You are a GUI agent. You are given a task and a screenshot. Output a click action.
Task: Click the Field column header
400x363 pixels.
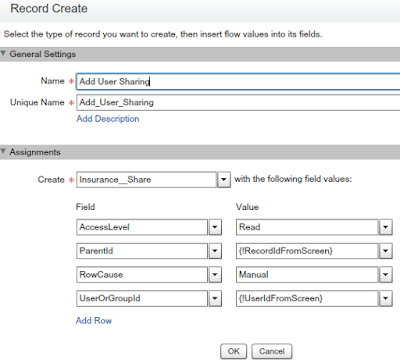pos(85,207)
